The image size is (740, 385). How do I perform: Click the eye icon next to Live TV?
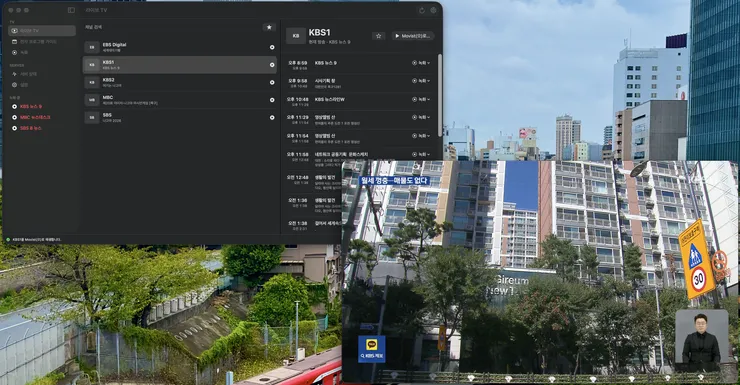(x=15, y=31)
